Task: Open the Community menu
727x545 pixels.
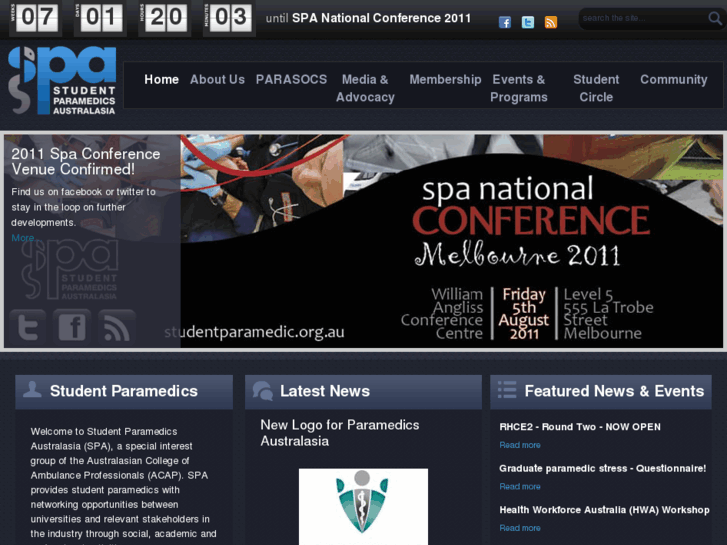Action: pos(674,80)
